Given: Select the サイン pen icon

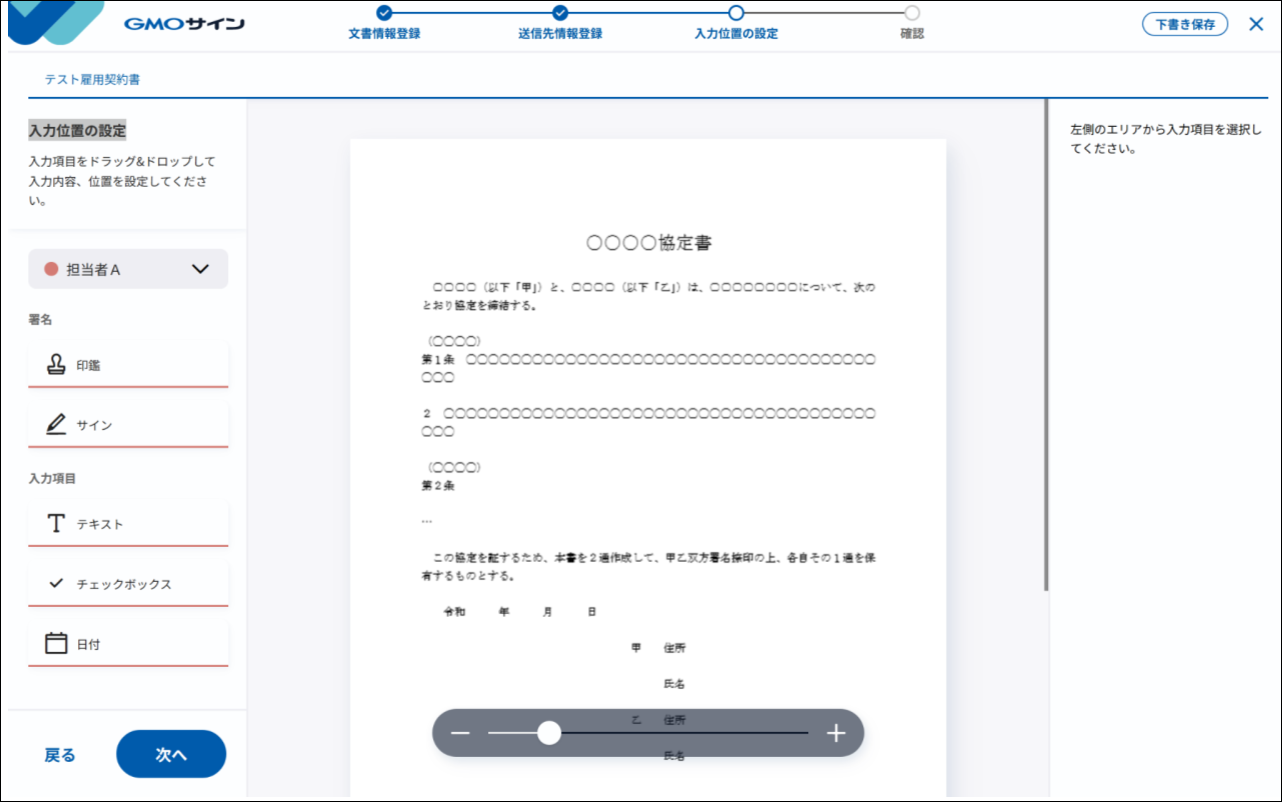Looking at the screenshot, I should pyautogui.click(x=56, y=425).
